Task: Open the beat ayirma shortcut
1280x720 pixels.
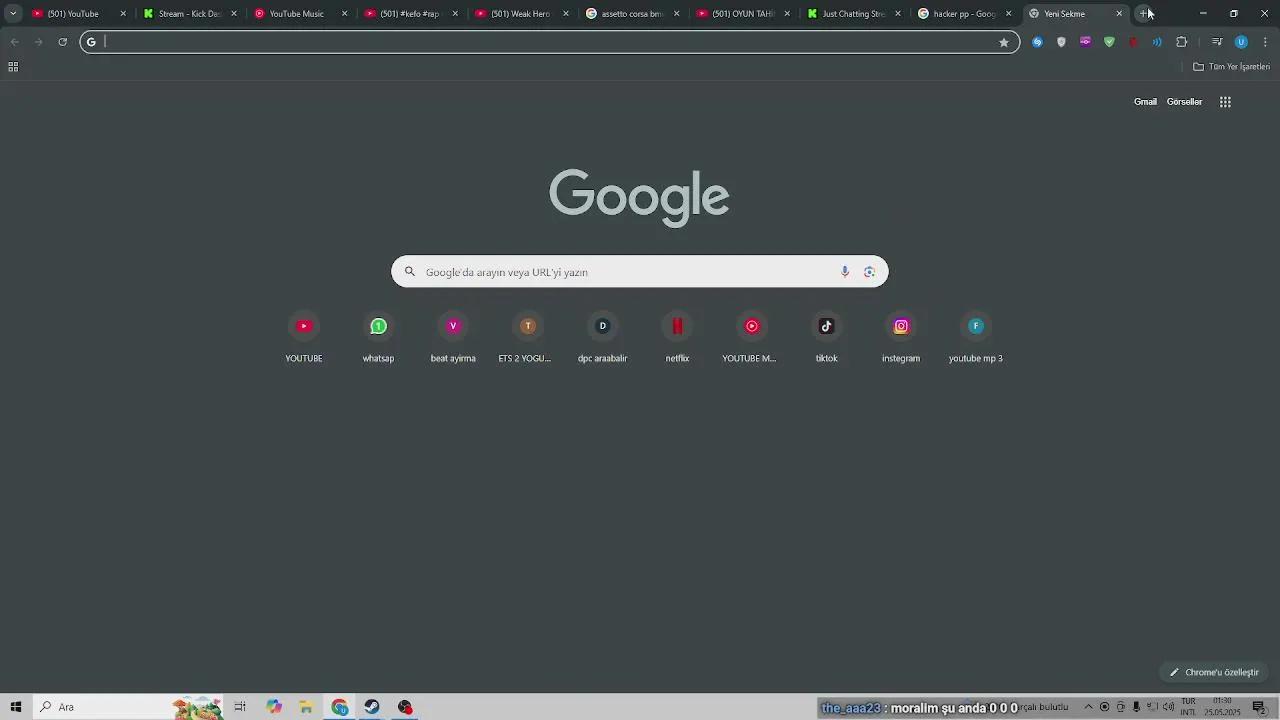Action: pos(453,338)
